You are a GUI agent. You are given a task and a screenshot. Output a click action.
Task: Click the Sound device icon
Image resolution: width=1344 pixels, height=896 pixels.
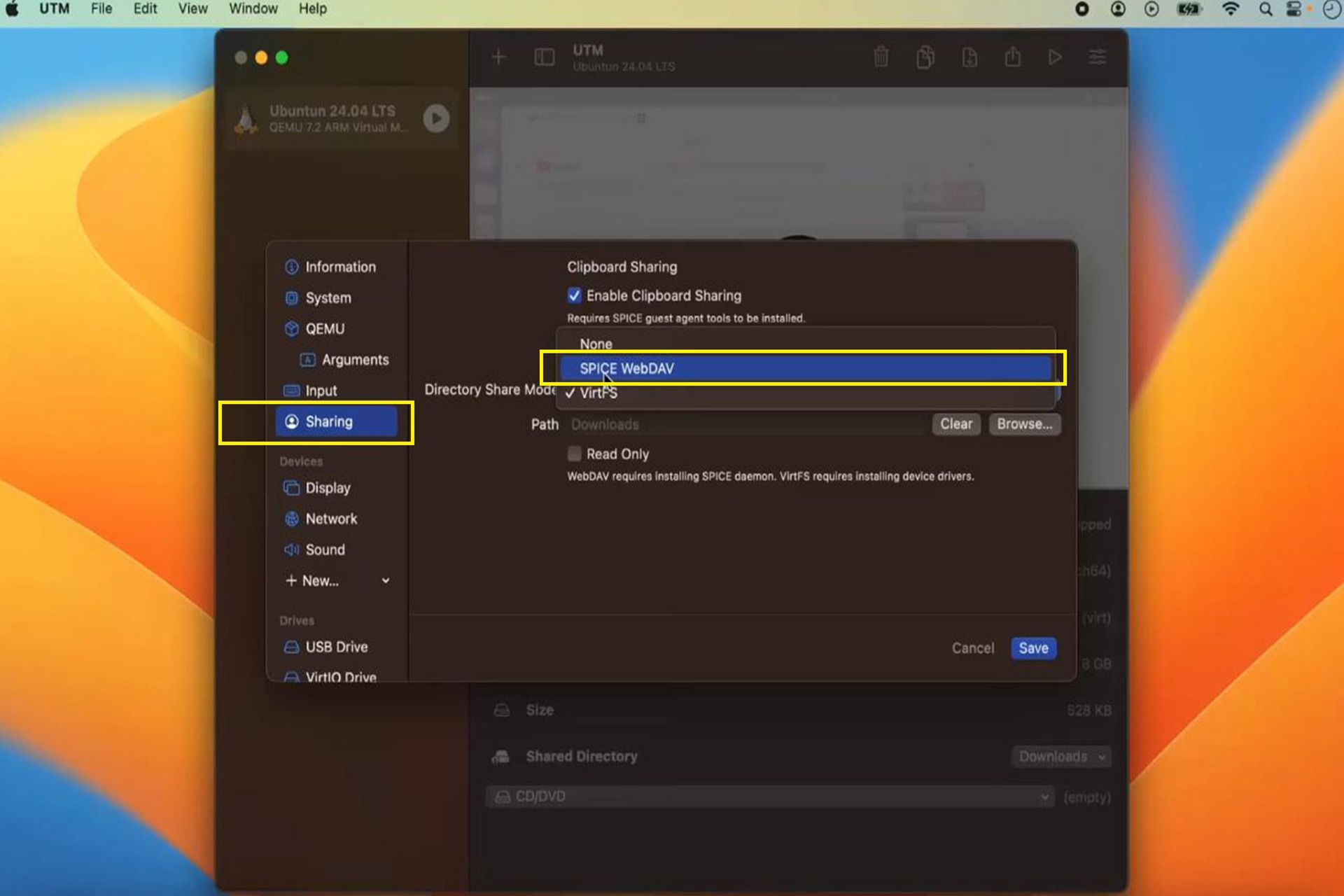[x=291, y=549]
